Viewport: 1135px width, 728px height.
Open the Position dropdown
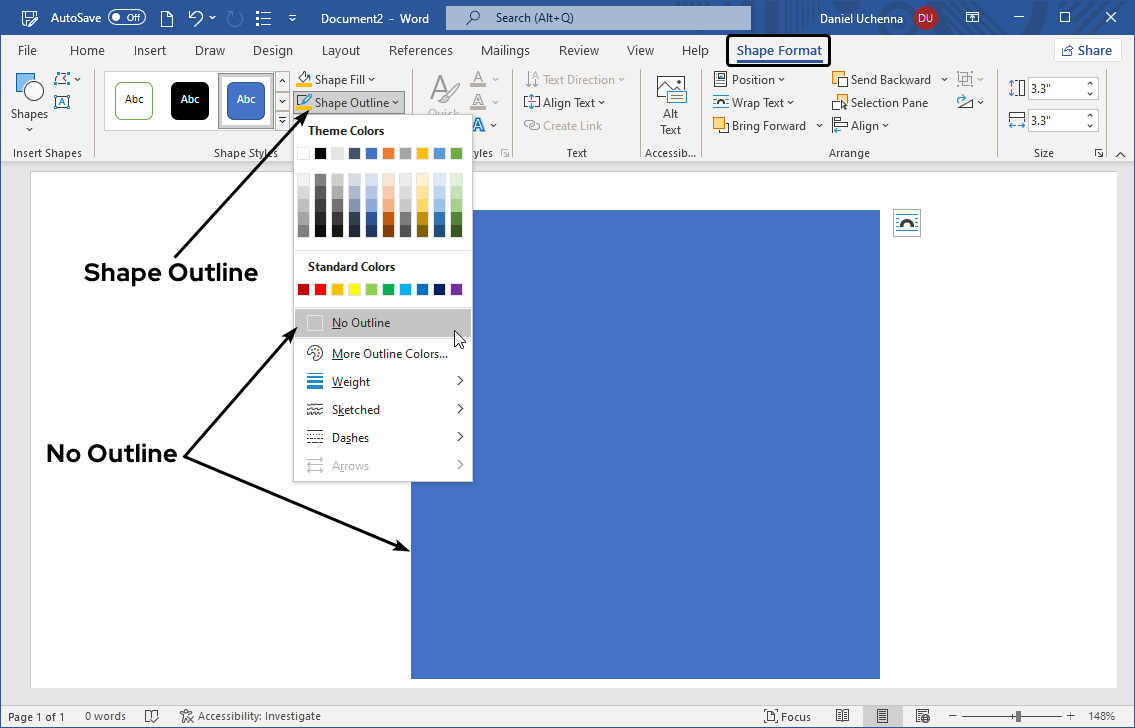750,80
